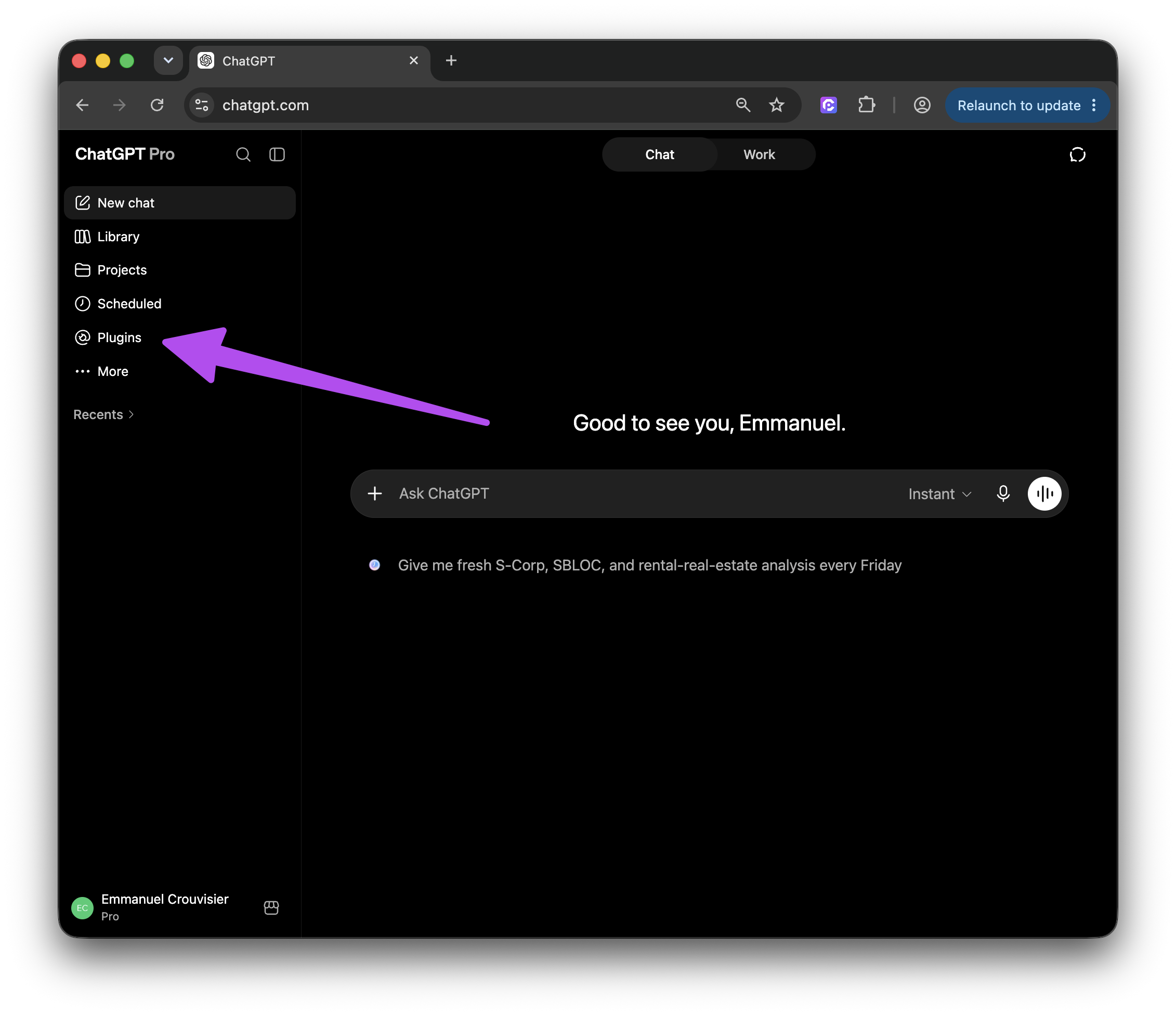Expand the More menu

tap(180, 371)
